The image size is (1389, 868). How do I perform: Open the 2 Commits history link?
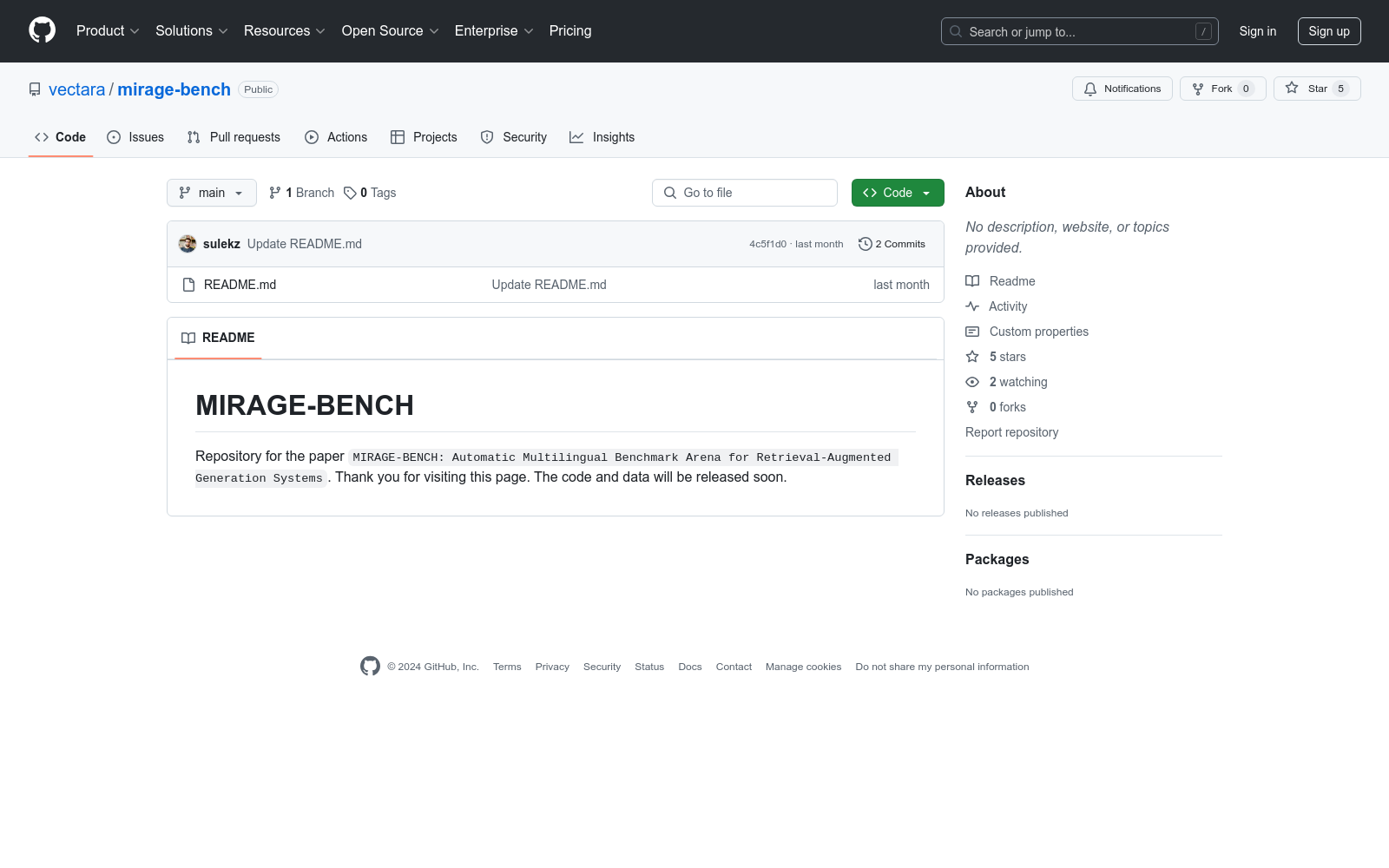click(892, 244)
